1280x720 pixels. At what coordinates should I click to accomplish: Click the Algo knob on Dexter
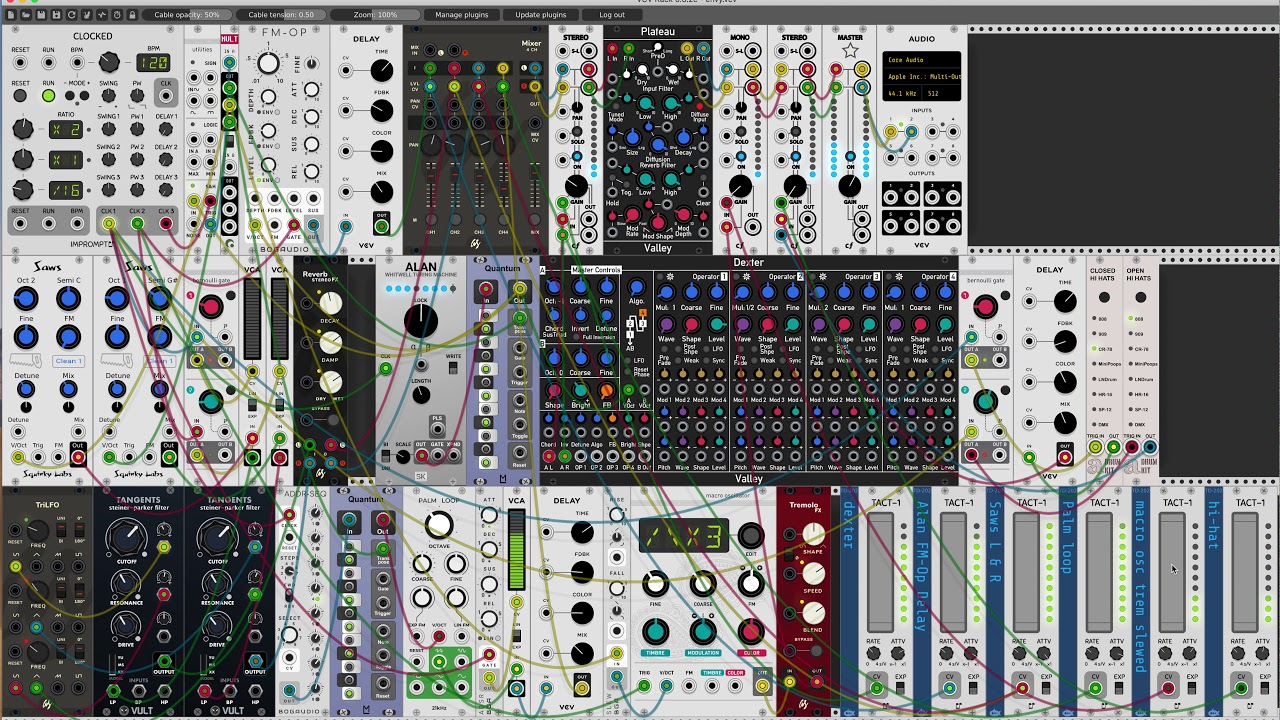(x=636, y=288)
